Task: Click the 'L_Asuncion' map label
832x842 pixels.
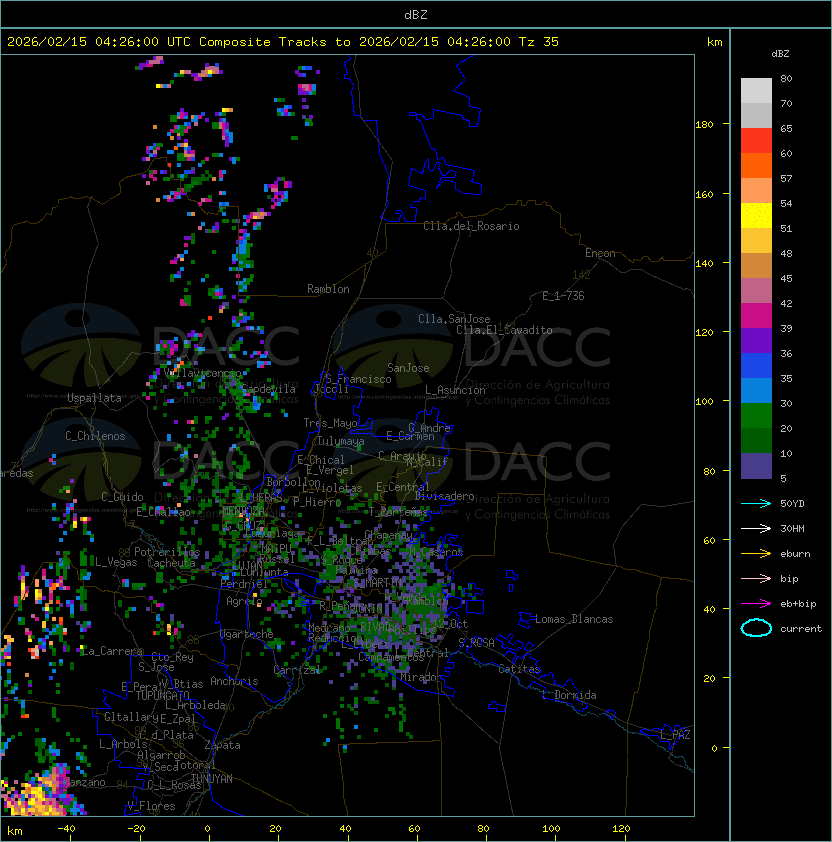Action: point(455,390)
